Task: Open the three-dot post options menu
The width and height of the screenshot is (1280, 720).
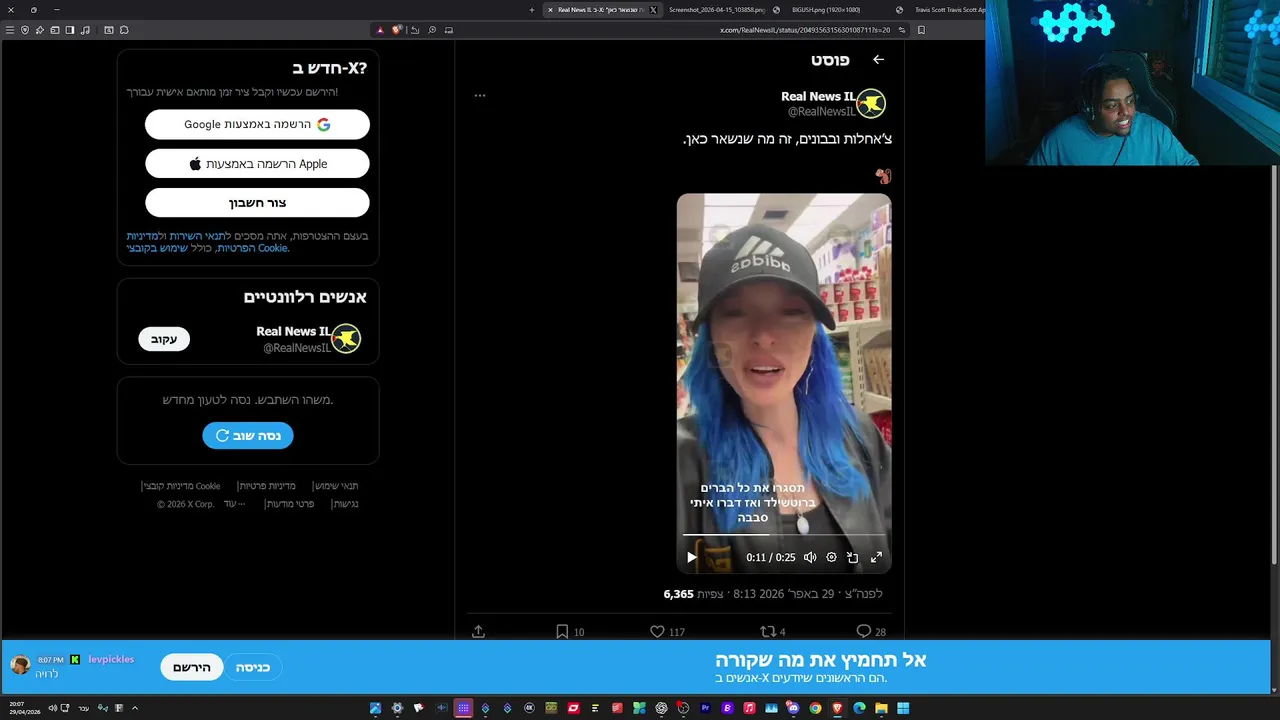Action: [480, 96]
